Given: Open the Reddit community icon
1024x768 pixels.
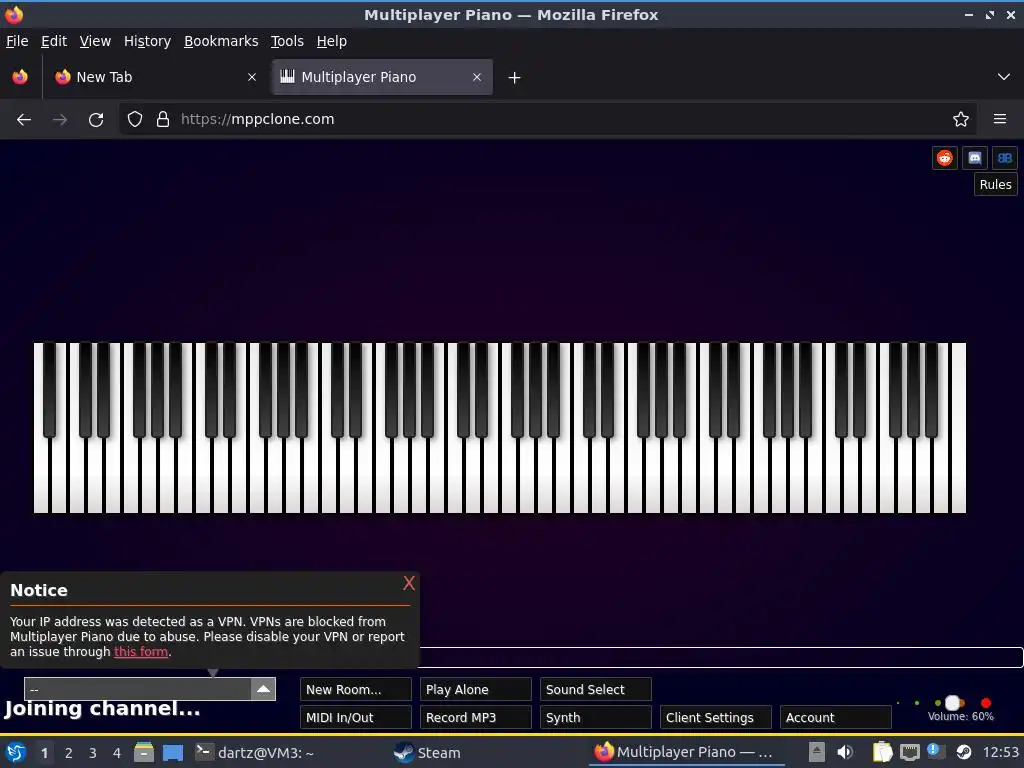Looking at the screenshot, I should 944,158.
